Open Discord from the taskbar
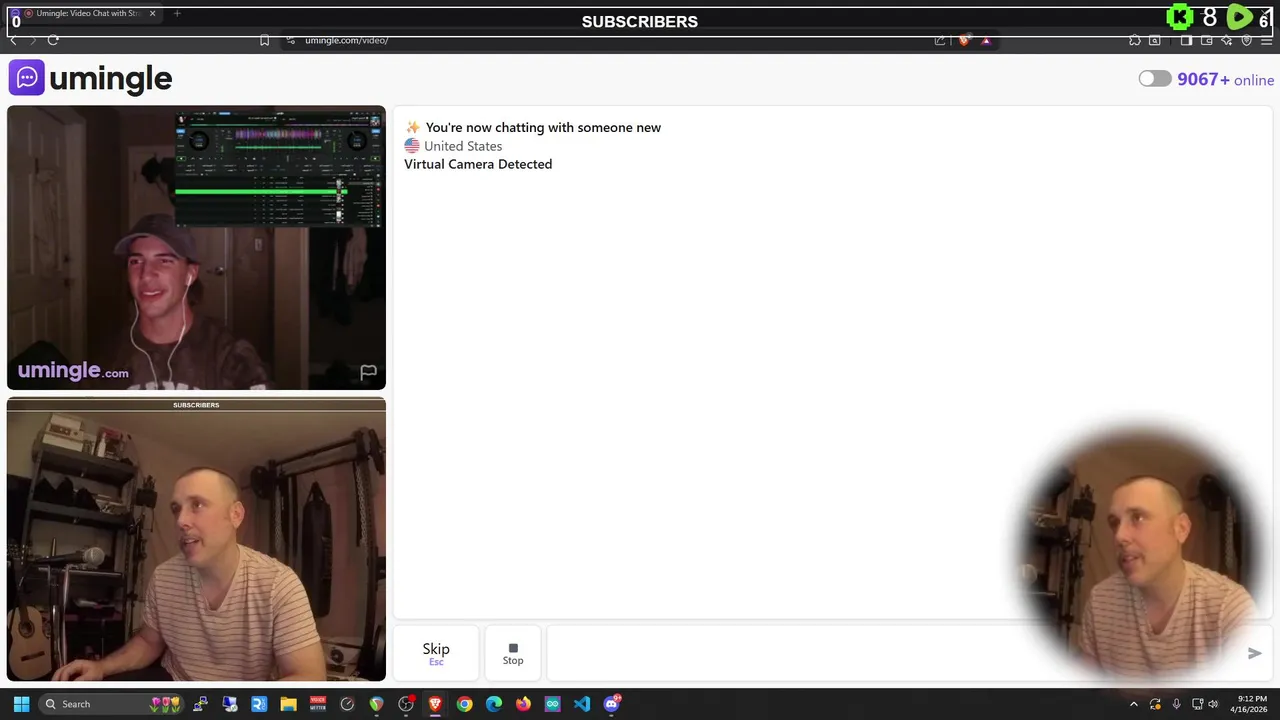 tap(611, 704)
